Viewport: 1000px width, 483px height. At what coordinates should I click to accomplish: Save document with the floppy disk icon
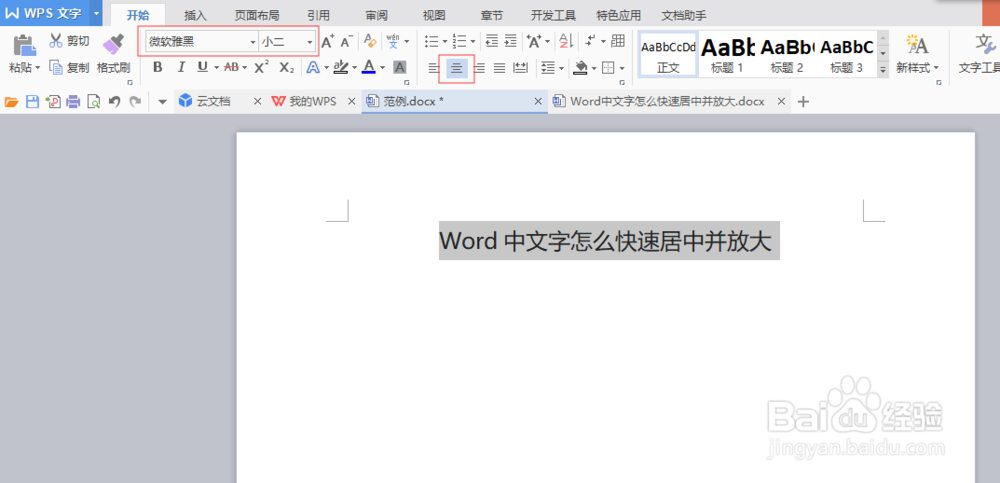[x=32, y=101]
